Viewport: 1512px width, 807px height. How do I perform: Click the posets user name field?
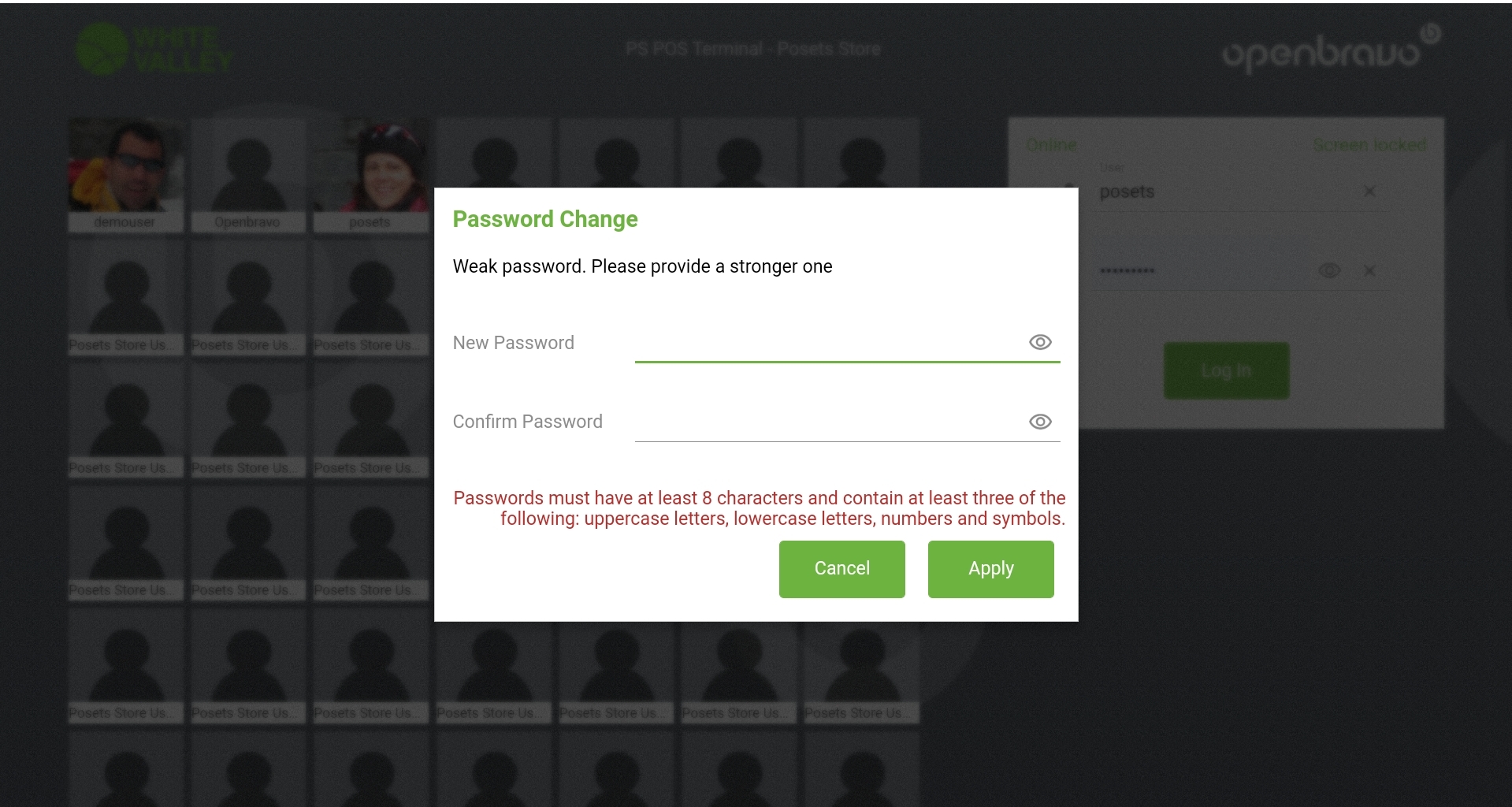1221,192
